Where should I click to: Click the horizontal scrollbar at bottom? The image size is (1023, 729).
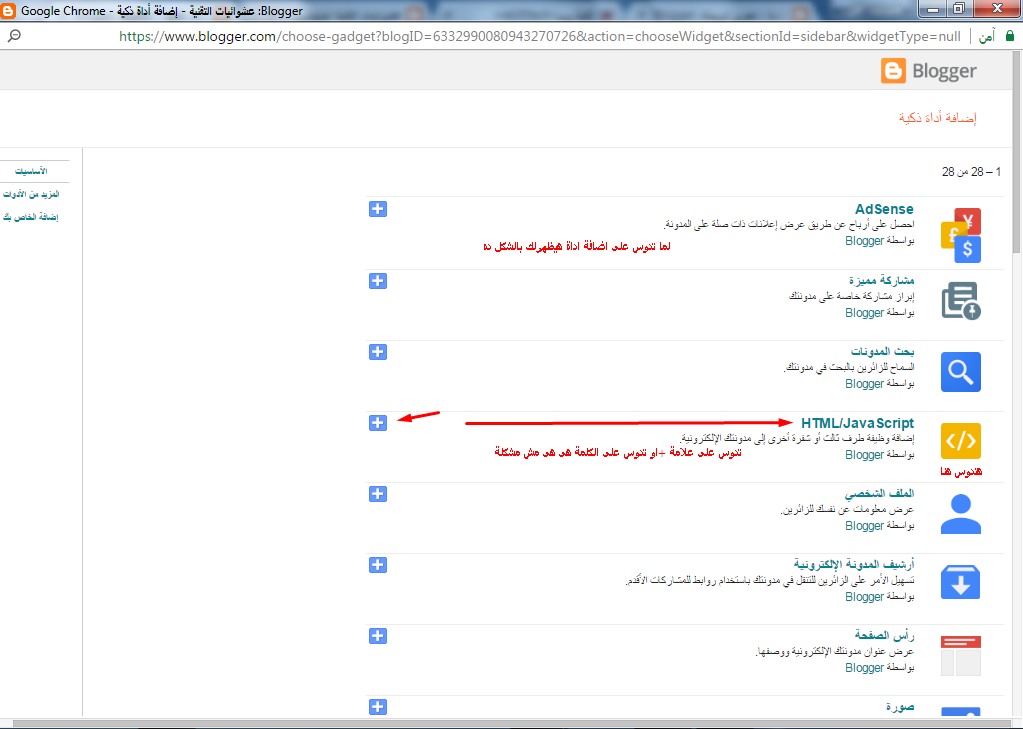510,724
